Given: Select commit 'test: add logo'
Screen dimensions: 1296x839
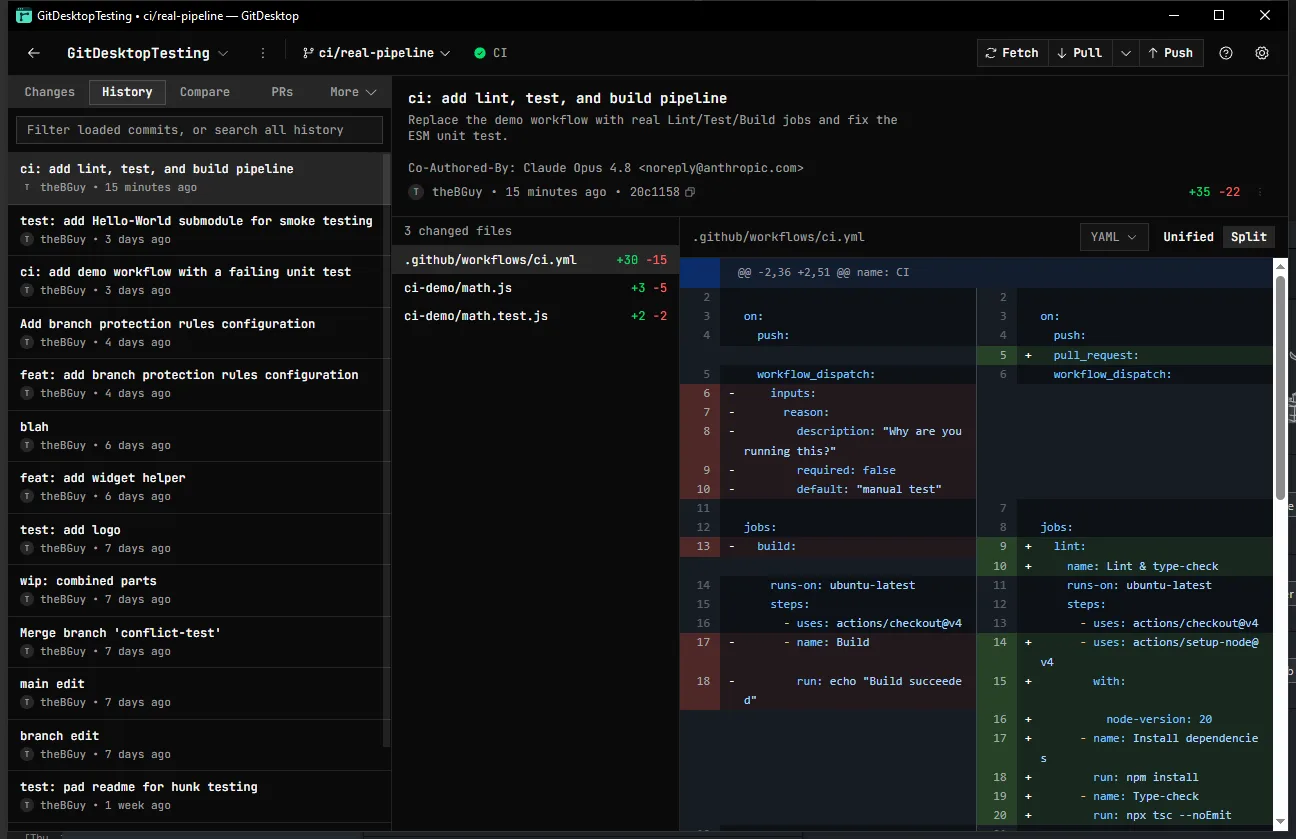Looking at the screenshot, I should pyautogui.click(x=195, y=539).
